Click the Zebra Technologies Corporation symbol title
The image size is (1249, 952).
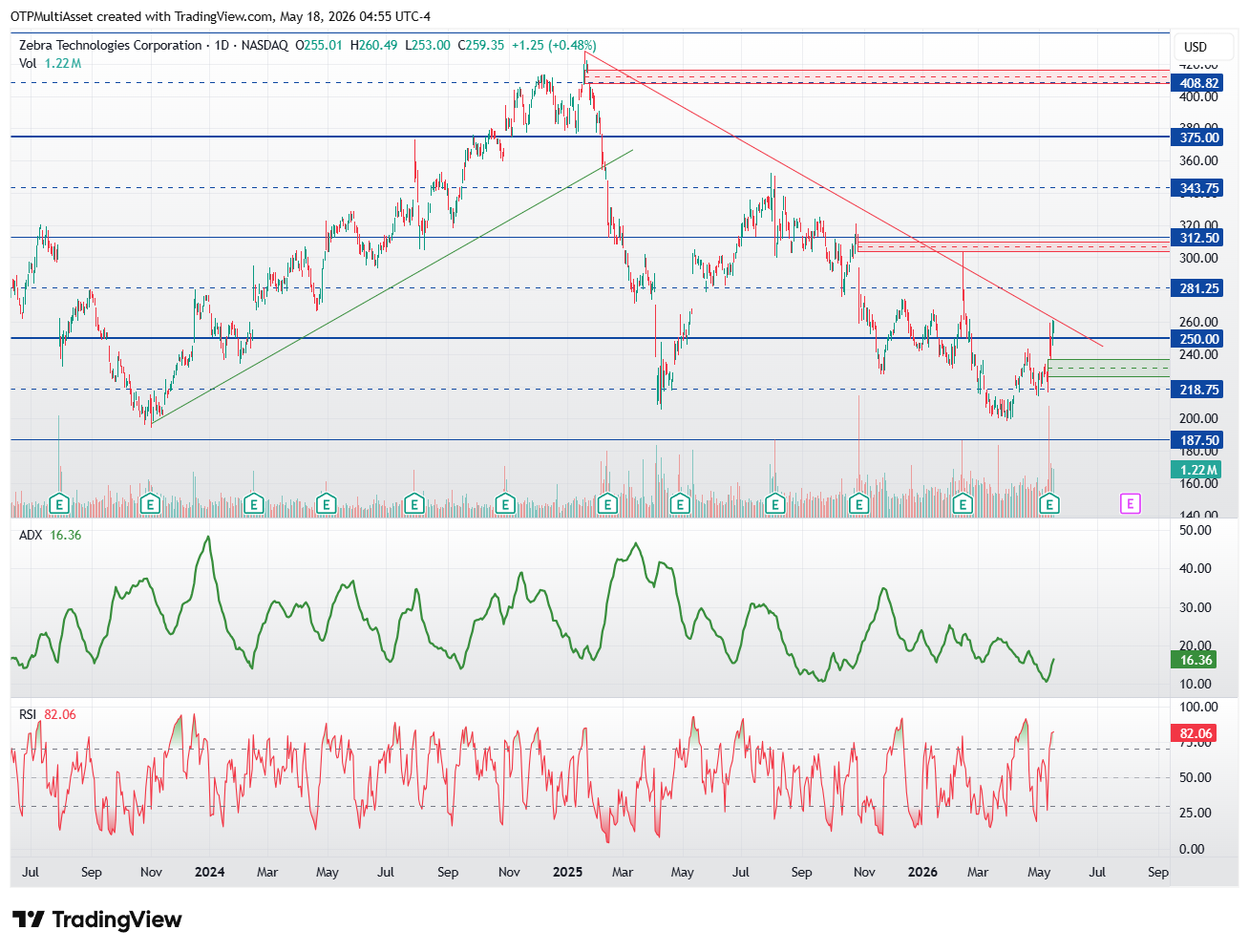(111, 45)
